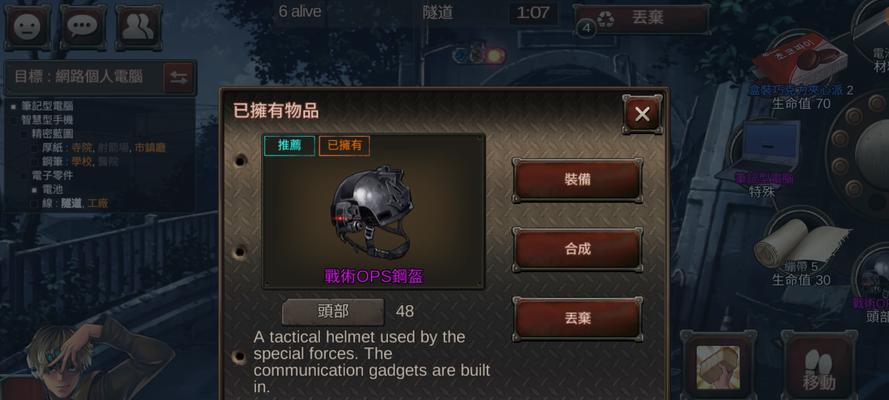
Task: Open the 目標 target selector bar
Action: click(x=84, y=78)
